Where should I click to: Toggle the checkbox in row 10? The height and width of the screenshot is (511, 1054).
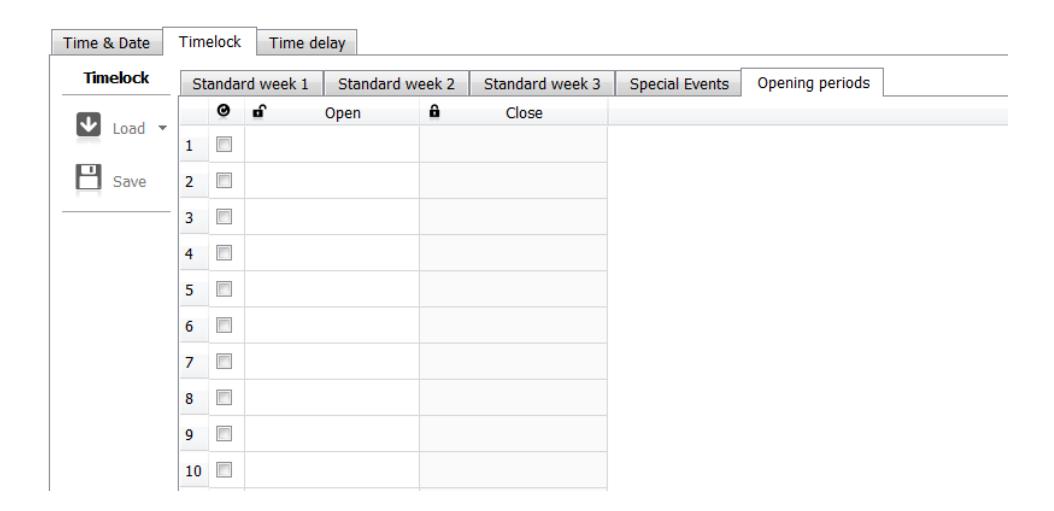(224, 471)
